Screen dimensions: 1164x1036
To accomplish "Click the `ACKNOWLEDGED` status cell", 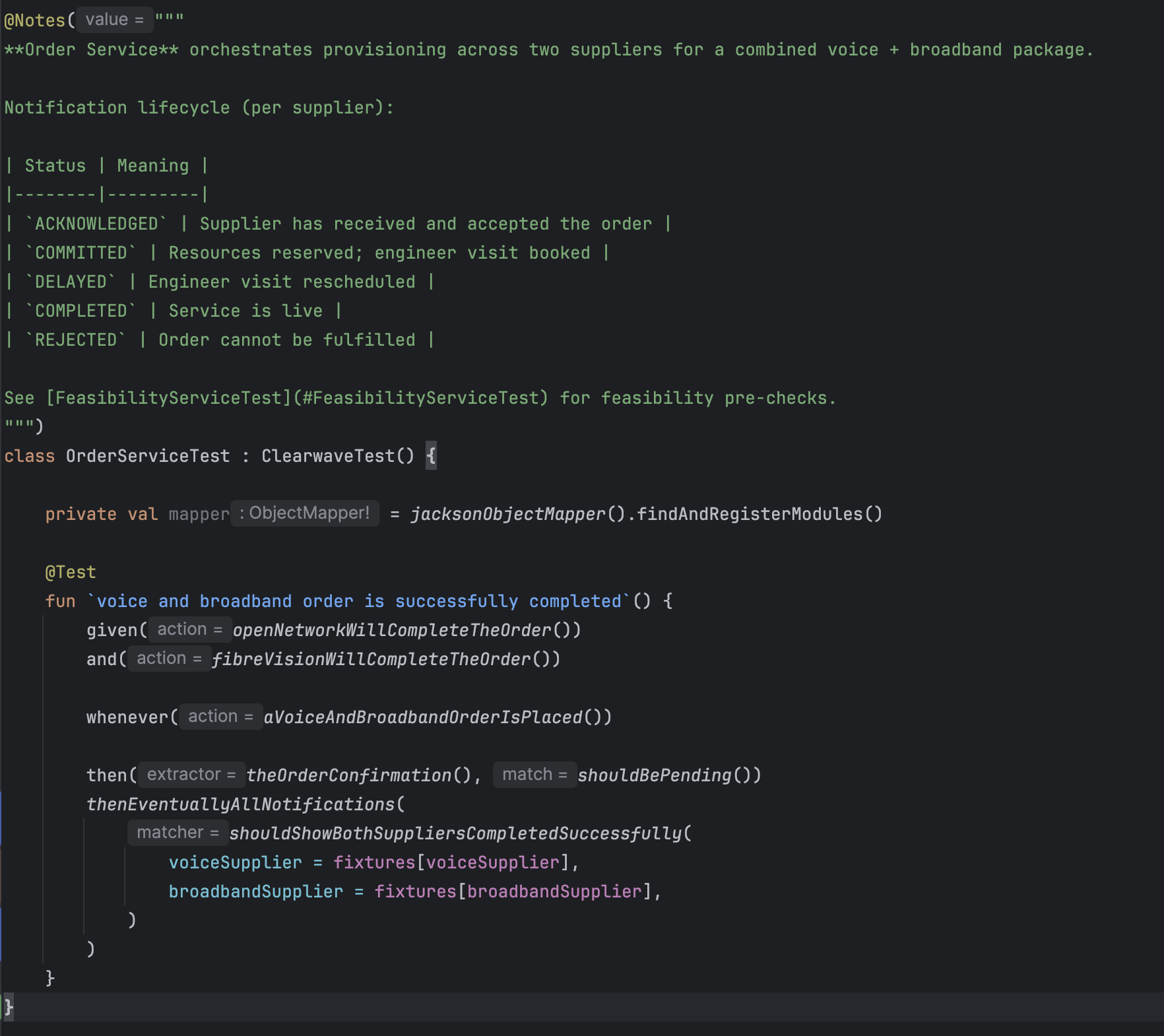I will (x=96, y=224).
